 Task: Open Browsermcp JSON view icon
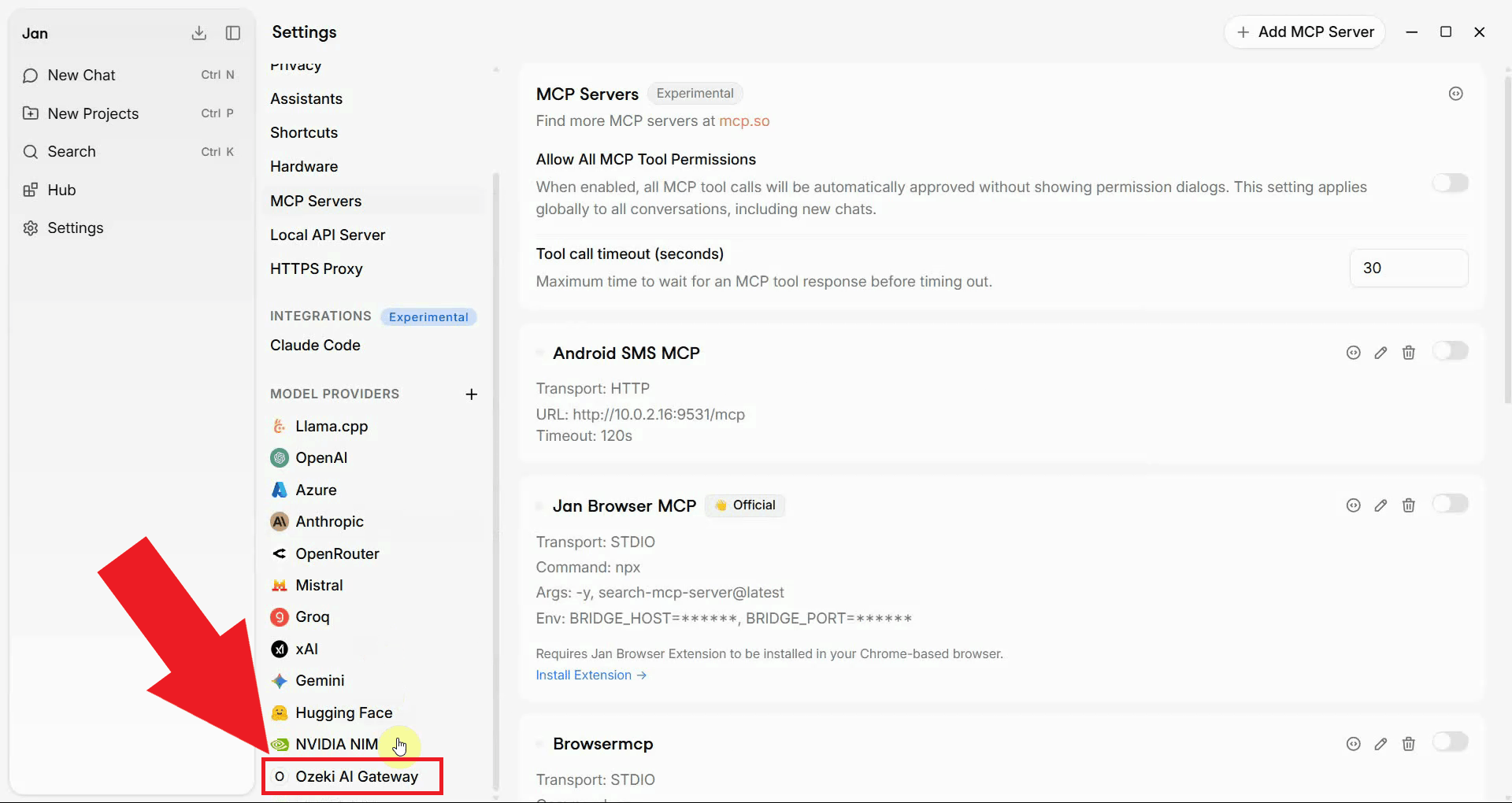(x=1354, y=744)
